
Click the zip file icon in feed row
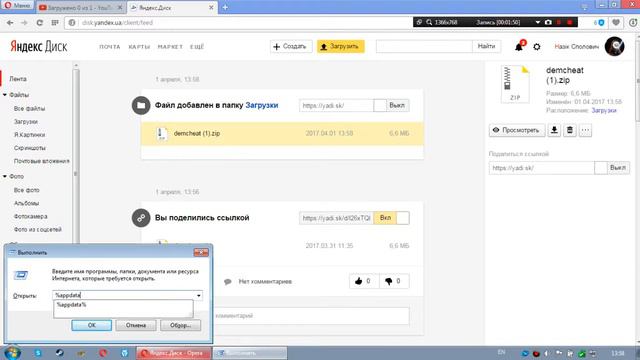(x=162, y=133)
